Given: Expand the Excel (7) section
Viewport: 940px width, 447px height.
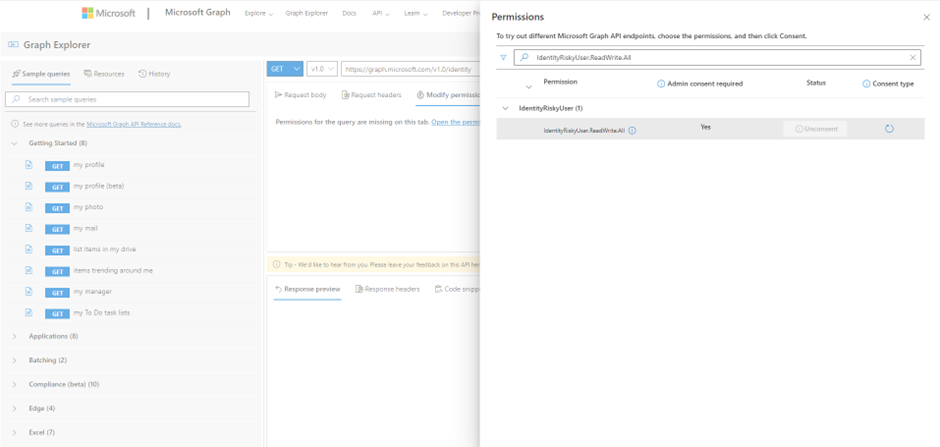Looking at the screenshot, I should [14, 432].
